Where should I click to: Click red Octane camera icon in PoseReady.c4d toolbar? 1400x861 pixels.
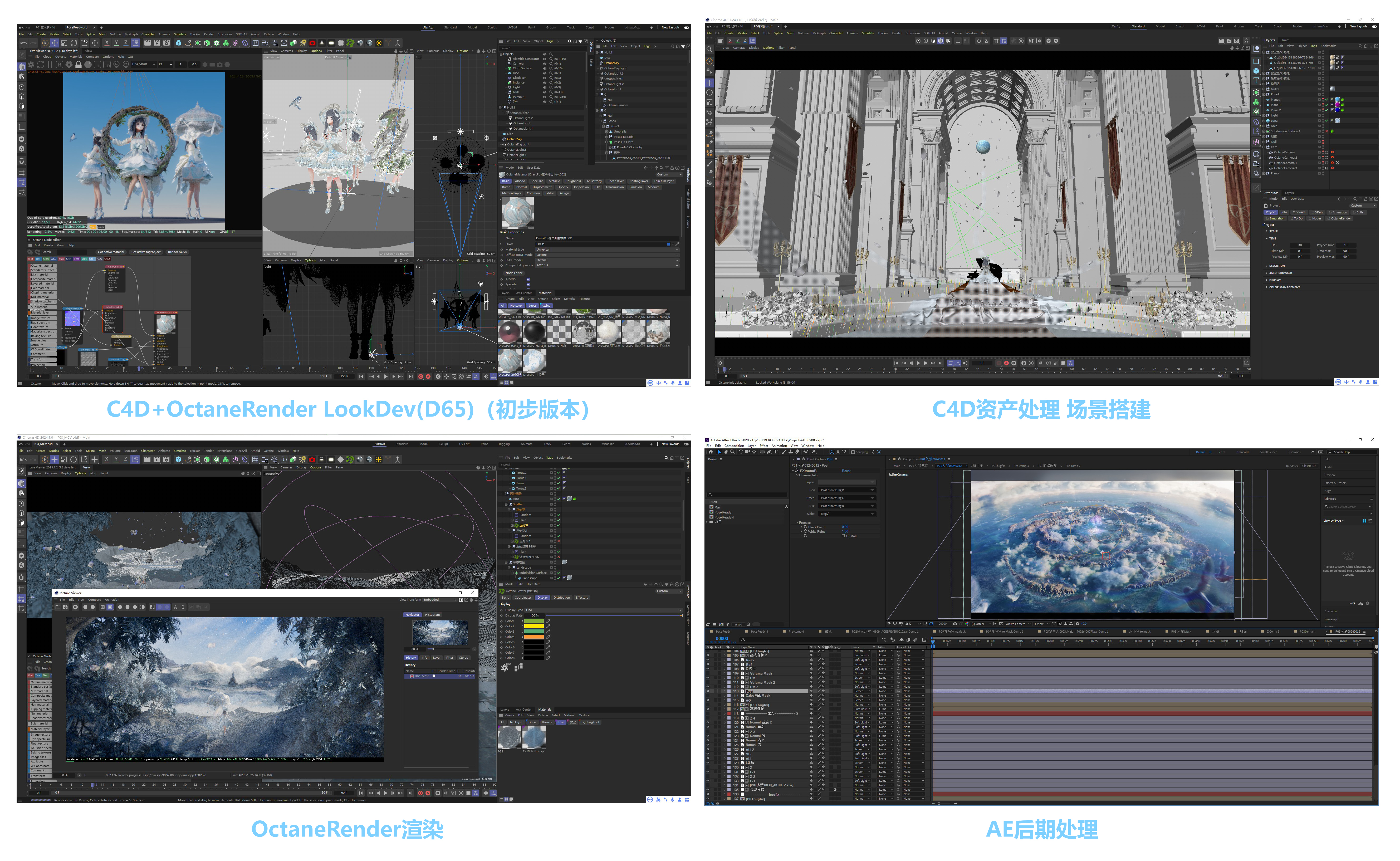312,43
